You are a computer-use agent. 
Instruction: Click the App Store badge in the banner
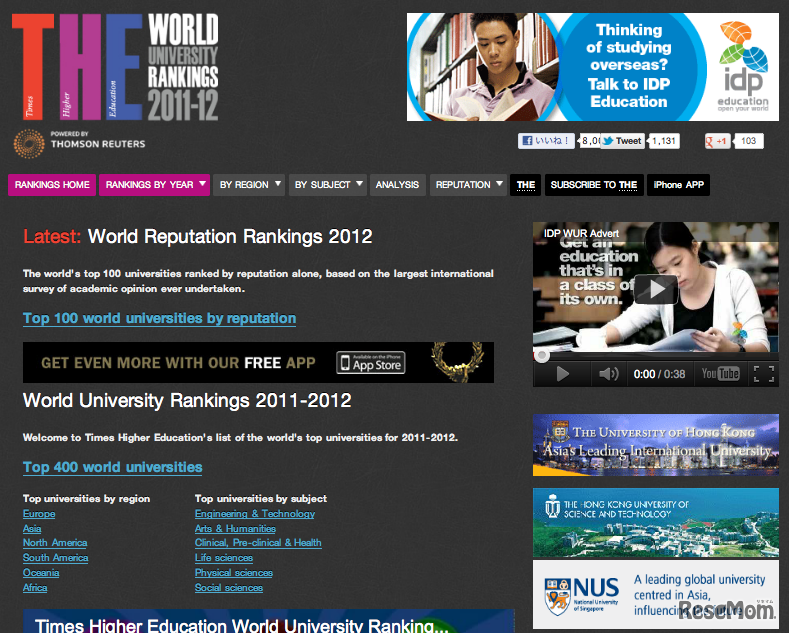pyautogui.click(x=370, y=363)
